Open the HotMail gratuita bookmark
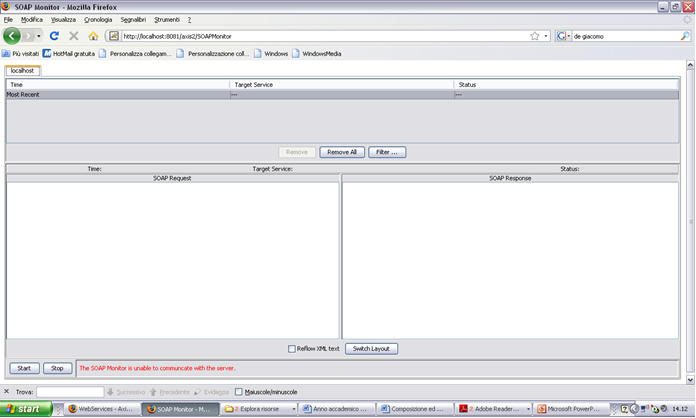The image size is (696, 418). coord(69,53)
